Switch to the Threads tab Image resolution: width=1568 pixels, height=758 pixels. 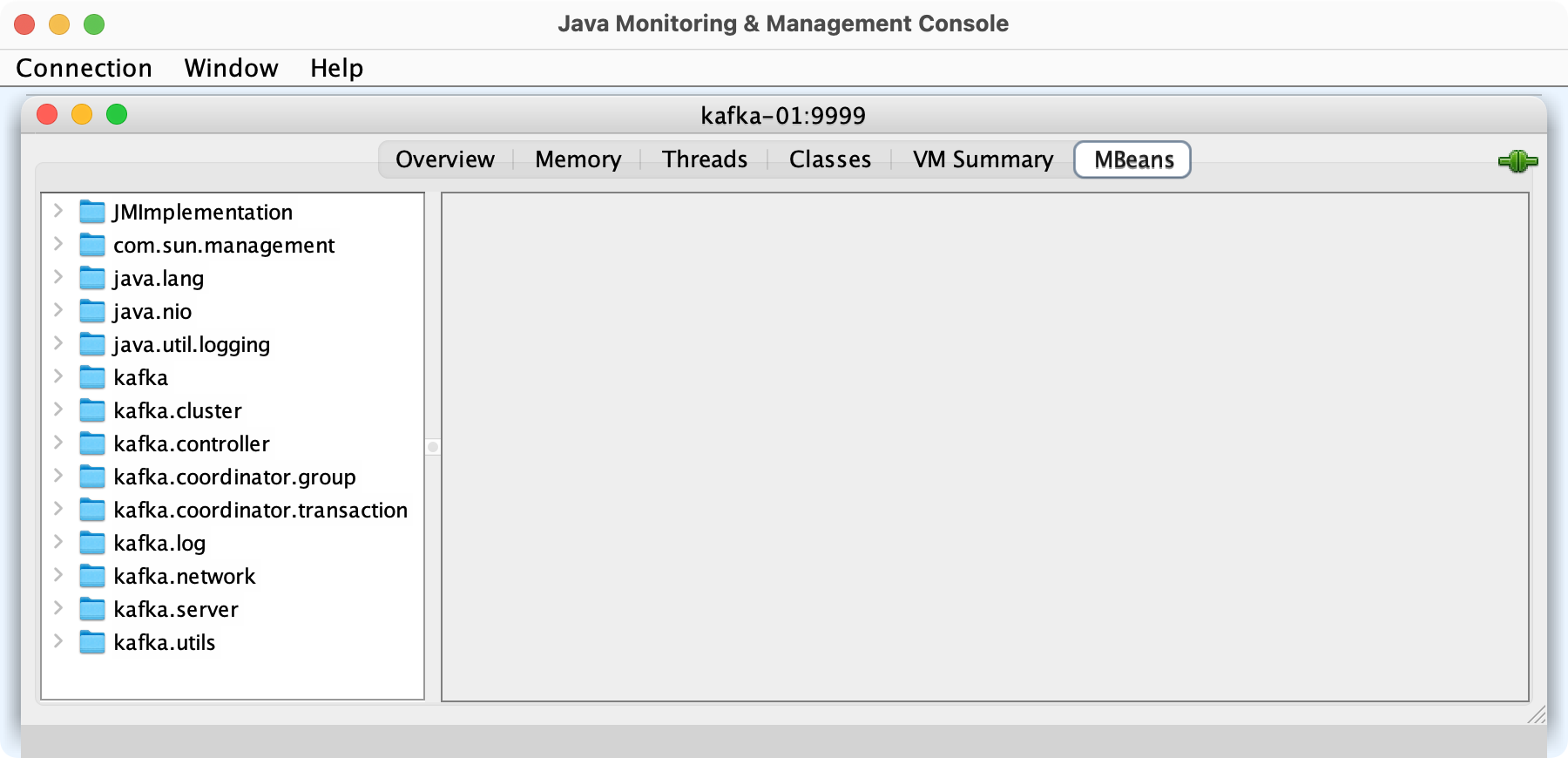tap(704, 159)
